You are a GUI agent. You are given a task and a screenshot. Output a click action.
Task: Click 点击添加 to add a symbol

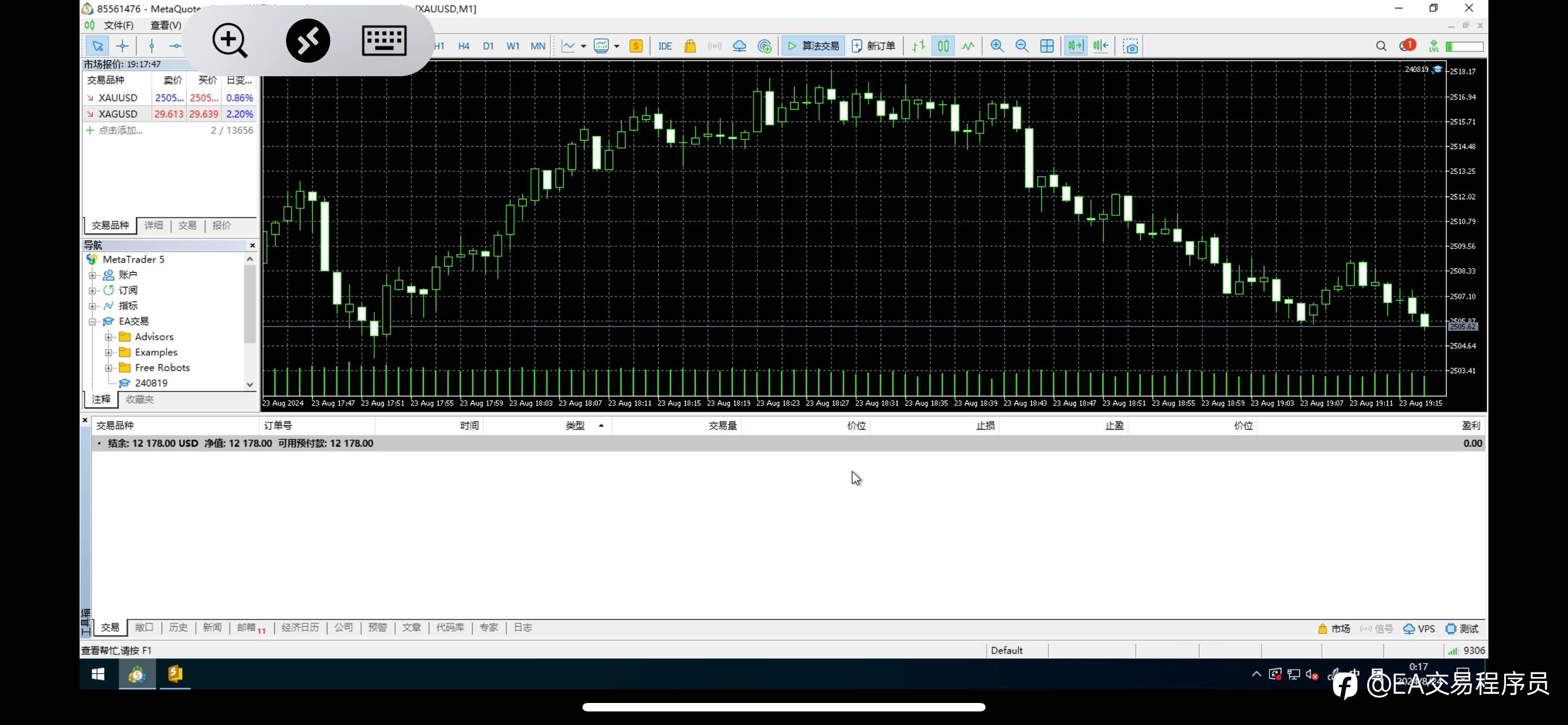click(120, 130)
